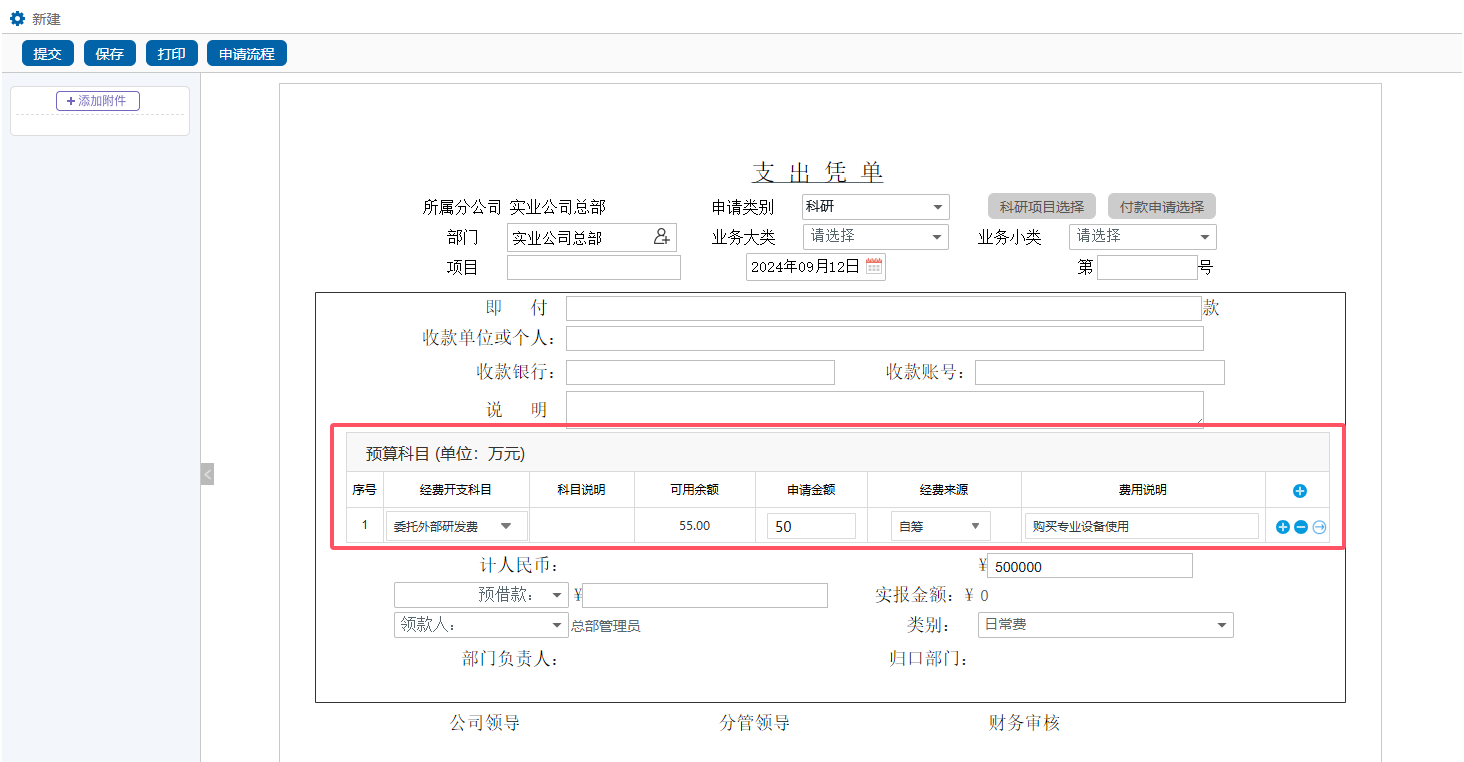Viewport: 1464px width, 762px height.
Task: Click the 申请金额 input field showing 50
Action: tap(811, 526)
